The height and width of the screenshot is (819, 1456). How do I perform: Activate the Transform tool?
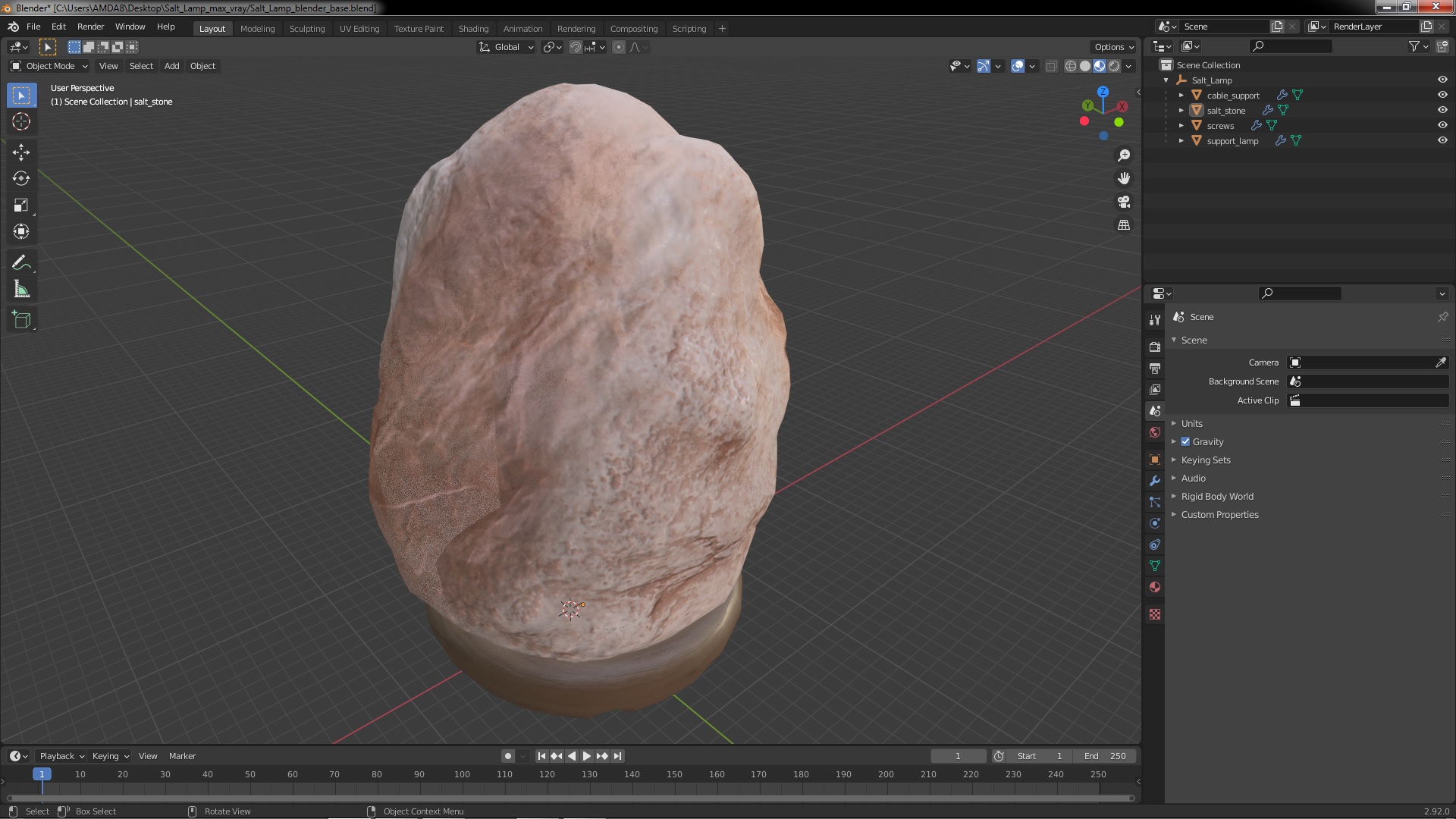[21, 231]
